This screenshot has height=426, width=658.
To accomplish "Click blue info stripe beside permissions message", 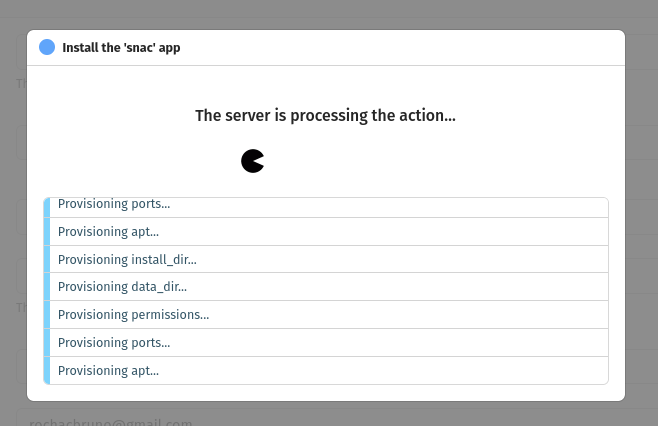I will tap(47, 315).
